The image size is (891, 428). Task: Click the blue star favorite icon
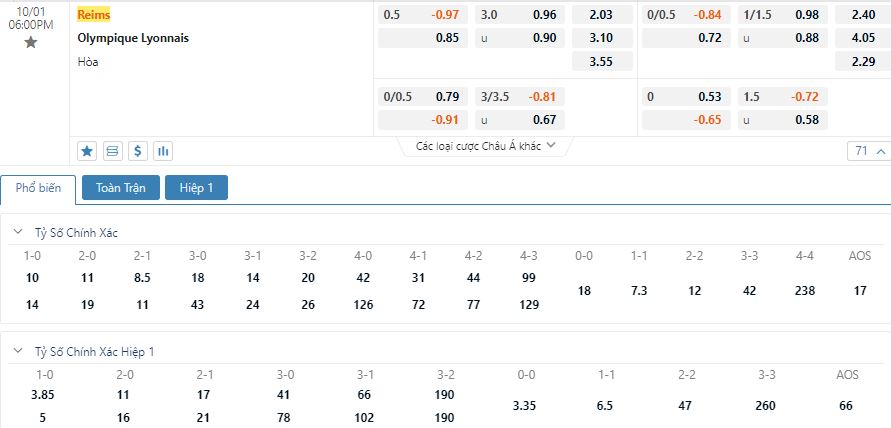coord(87,151)
